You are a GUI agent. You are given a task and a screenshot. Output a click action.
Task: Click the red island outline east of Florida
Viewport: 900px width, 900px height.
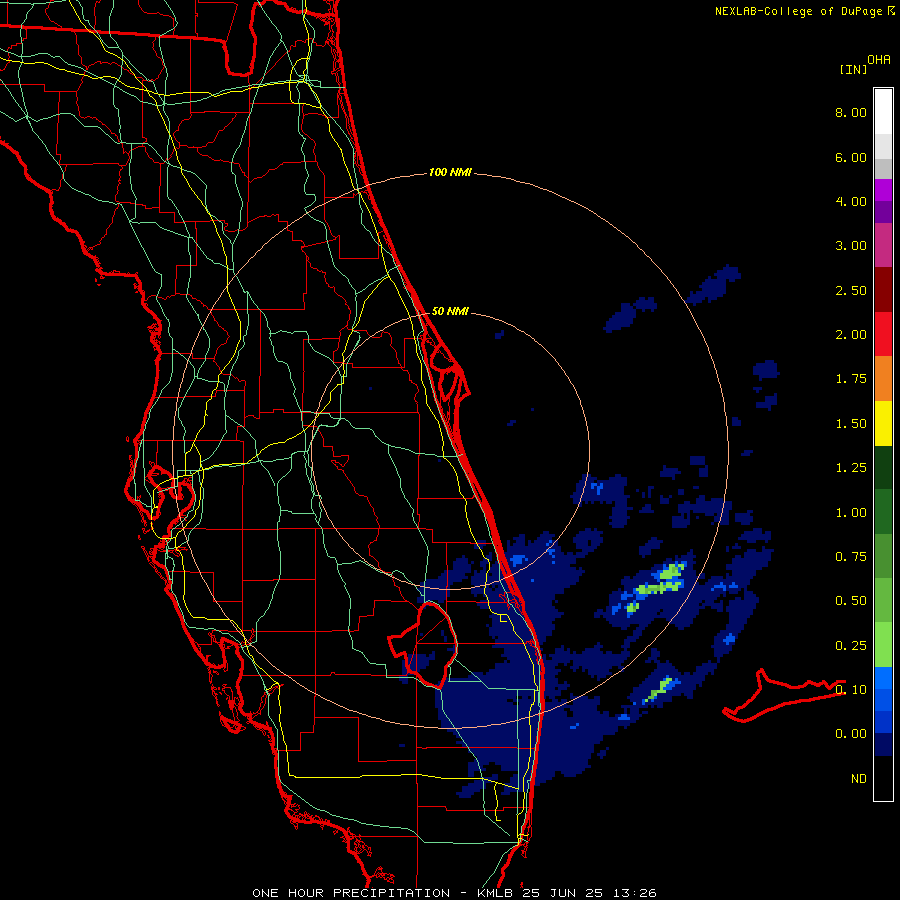(x=783, y=696)
